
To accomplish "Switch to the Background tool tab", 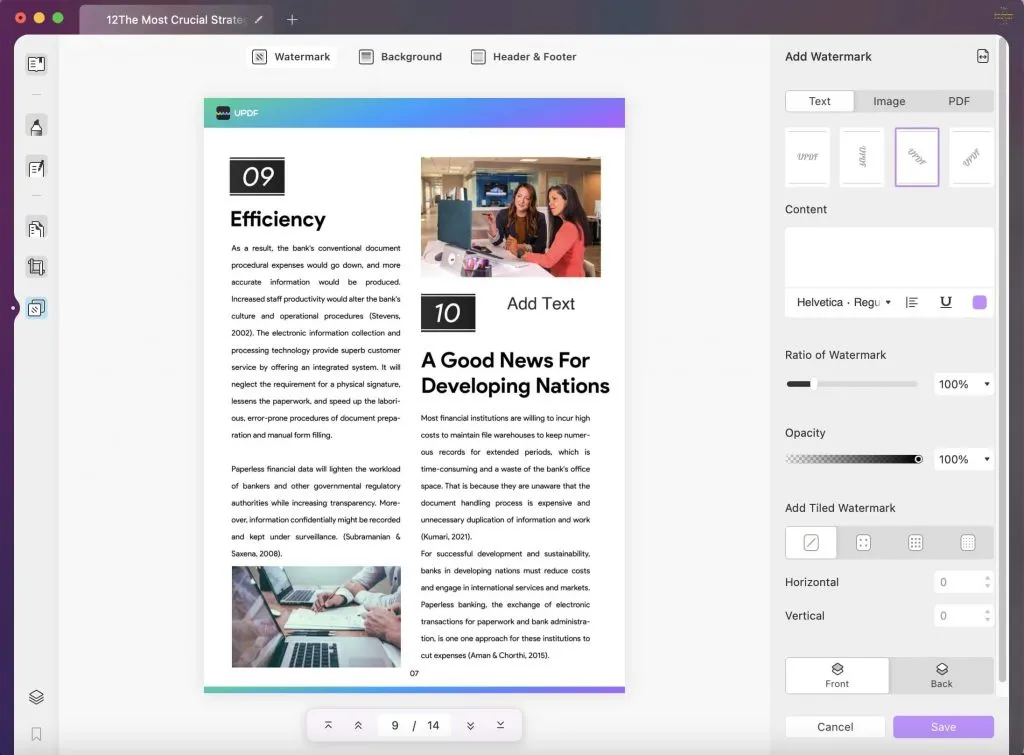I will [400, 57].
